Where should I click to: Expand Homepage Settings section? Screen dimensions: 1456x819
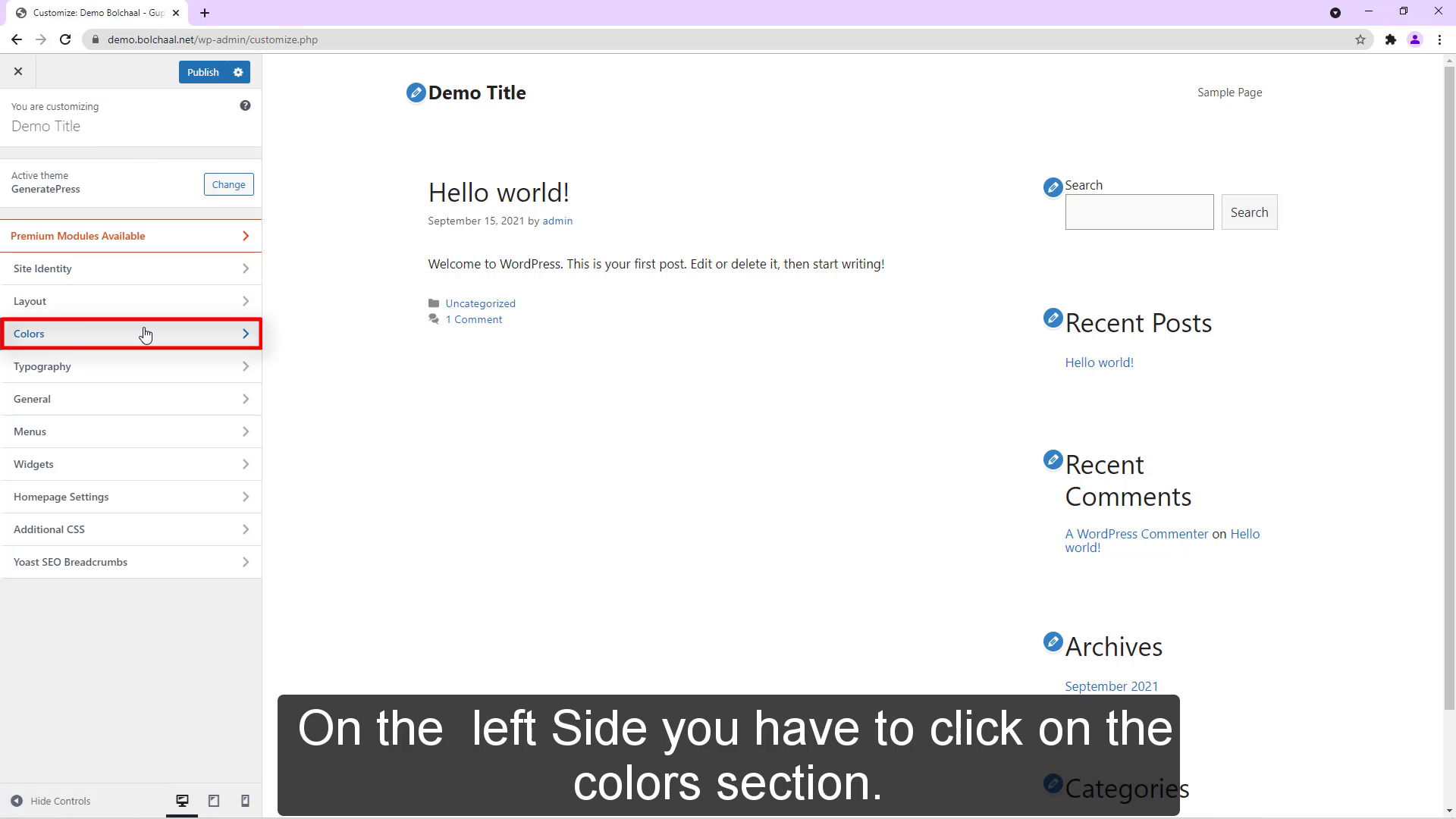130,497
